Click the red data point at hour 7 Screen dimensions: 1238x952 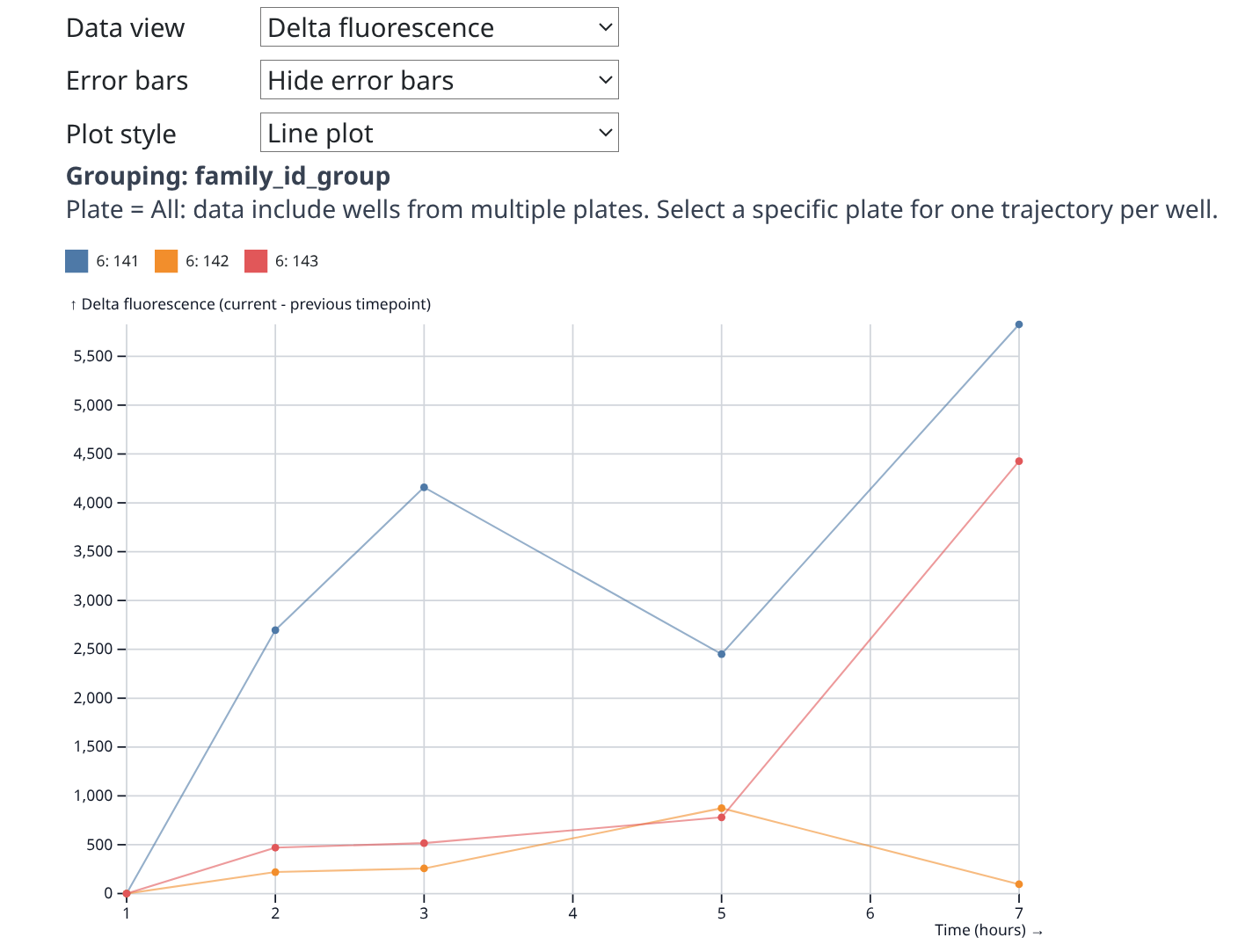1019,461
